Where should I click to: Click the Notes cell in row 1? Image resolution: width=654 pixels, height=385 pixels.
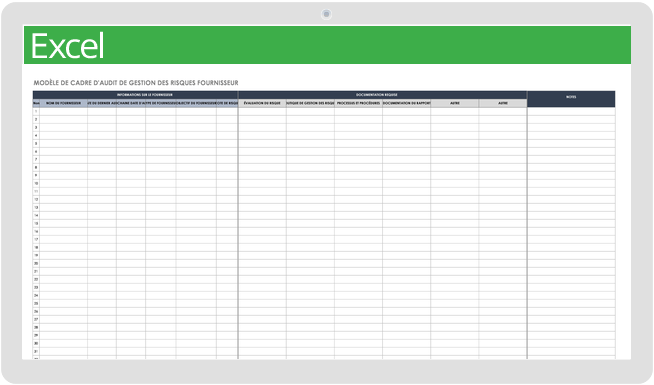click(571, 111)
